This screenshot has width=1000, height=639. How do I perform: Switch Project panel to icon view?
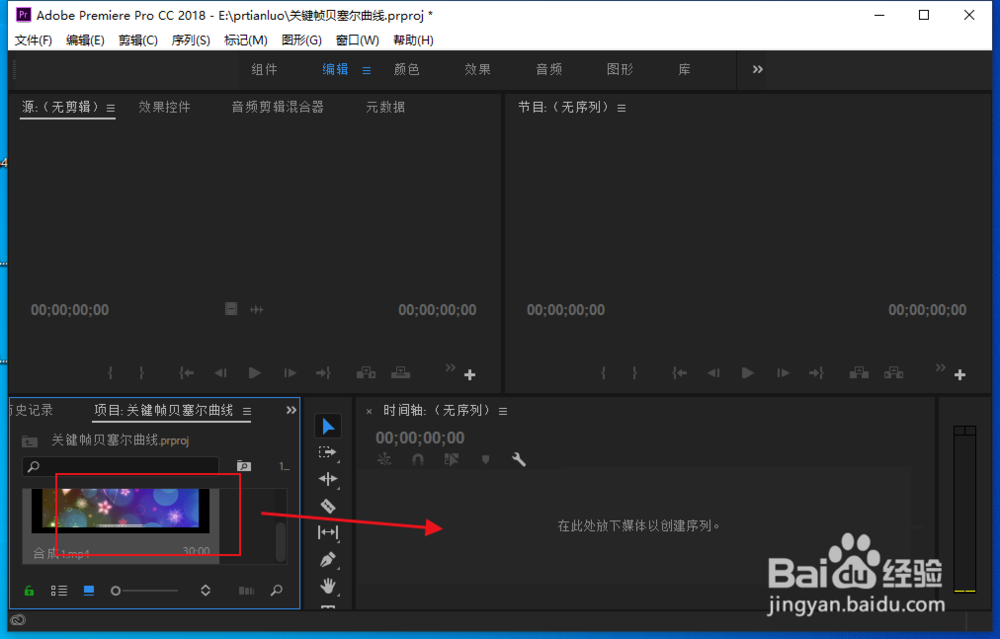tap(89, 591)
